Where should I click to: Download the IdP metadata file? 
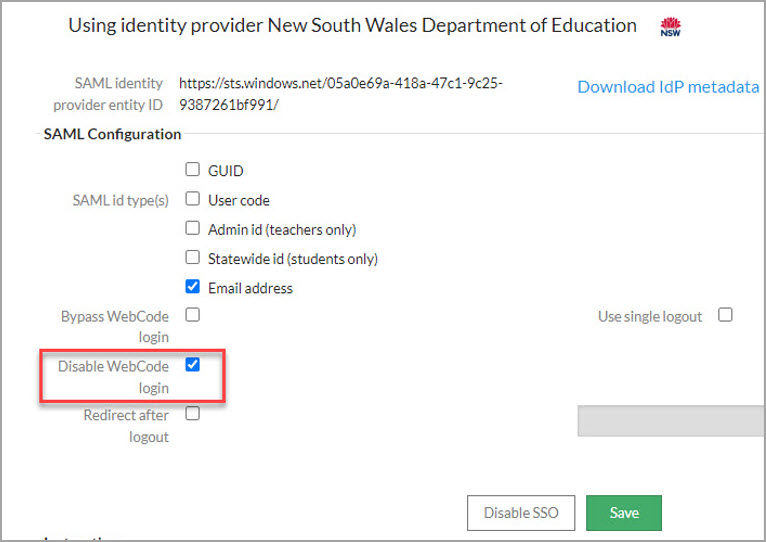pyautogui.click(x=668, y=86)
